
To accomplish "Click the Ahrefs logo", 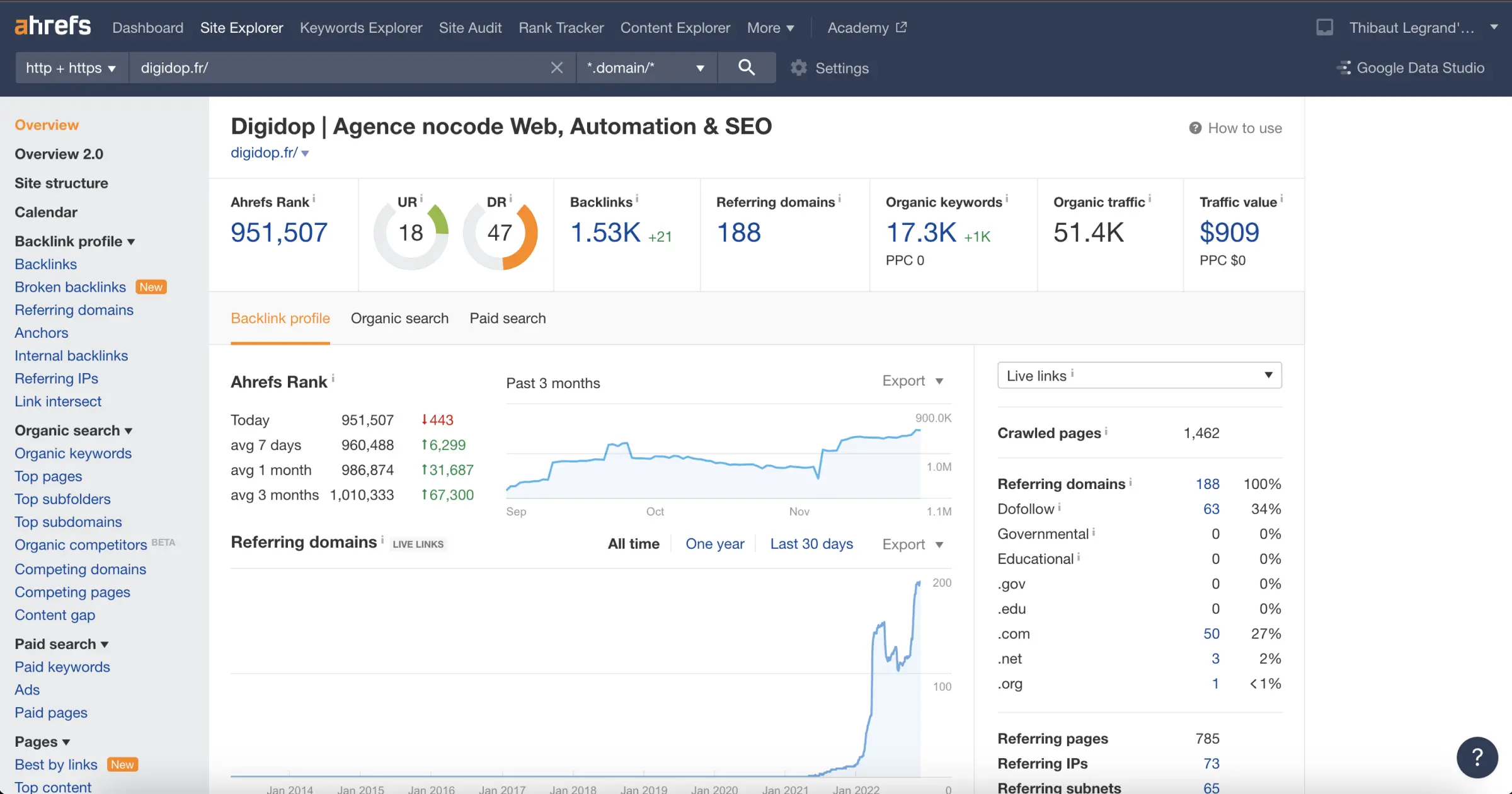I will [x=52, y=25].
